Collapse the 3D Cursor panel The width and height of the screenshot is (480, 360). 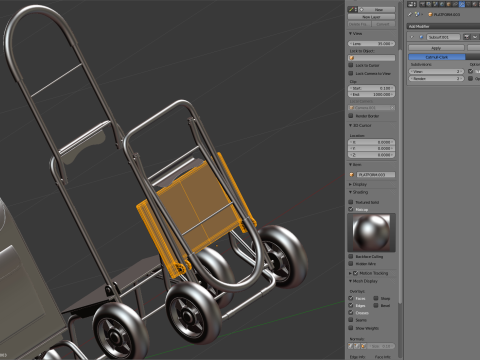pos(351,125)
